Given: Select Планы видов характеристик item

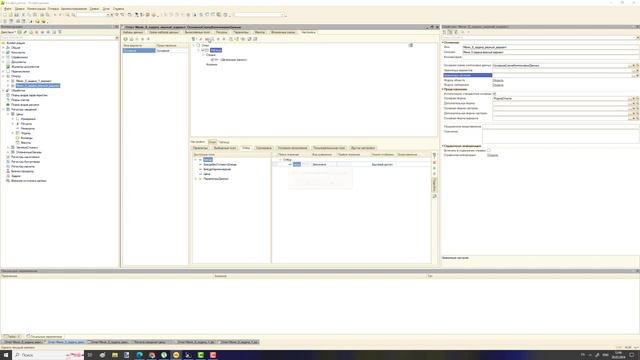Looking at the screenshot, I should tap(29, 95).
